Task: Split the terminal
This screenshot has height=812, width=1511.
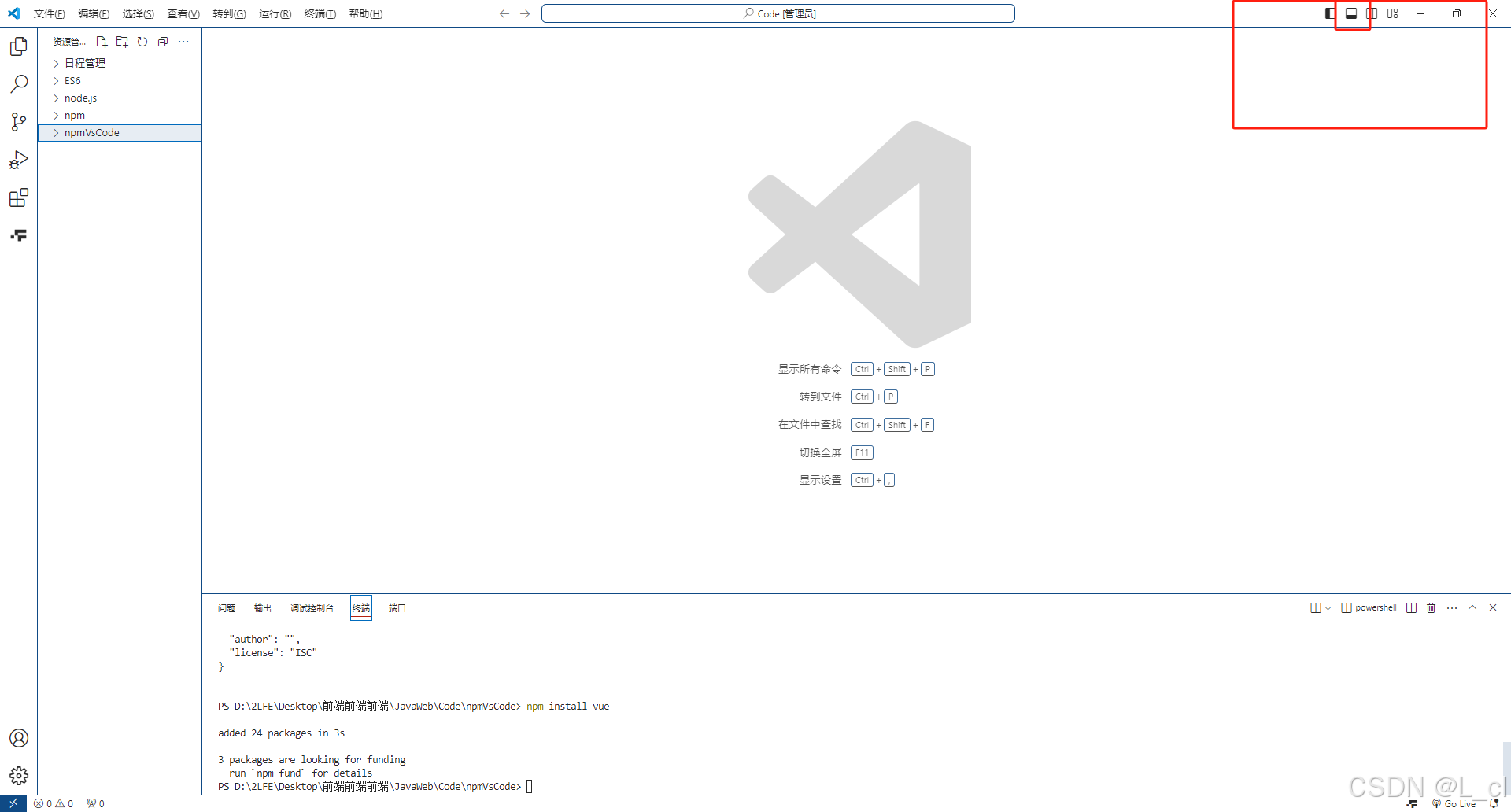Action: click(x=1412, y=607)
